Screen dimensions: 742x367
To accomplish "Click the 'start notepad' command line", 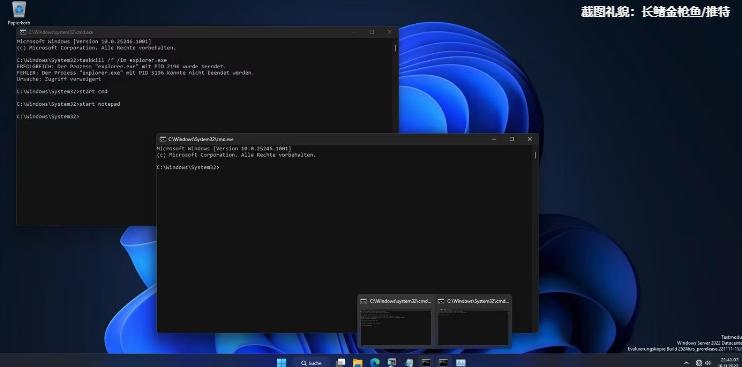I will [68, 104].
